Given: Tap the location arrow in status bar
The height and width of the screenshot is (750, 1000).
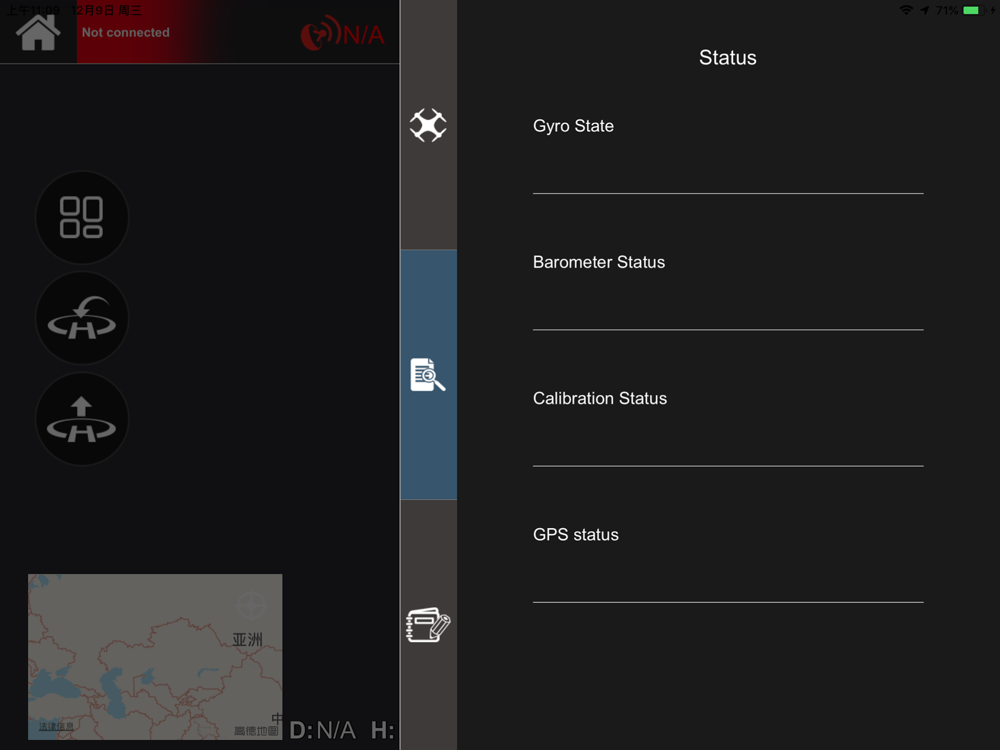Looking at the screenshot, I should [925, 10].
